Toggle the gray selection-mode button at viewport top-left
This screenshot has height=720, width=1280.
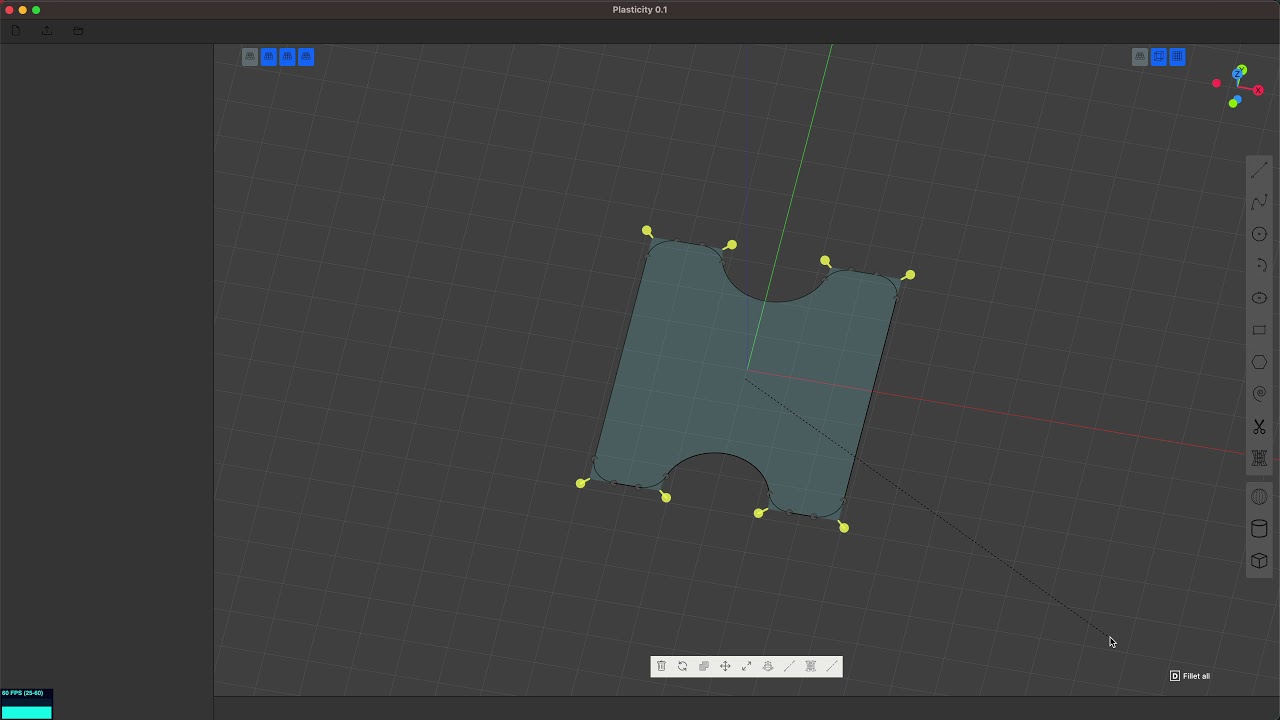click(250, 57)
